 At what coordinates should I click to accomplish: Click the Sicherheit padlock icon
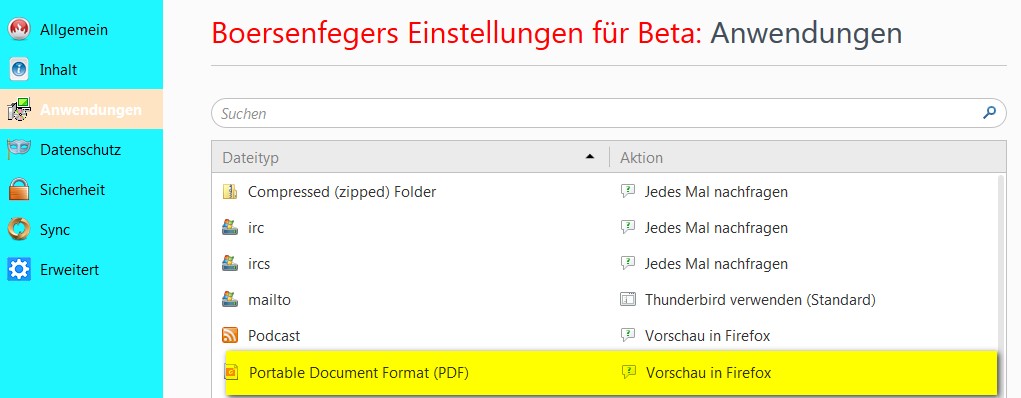click(x=19, y=190)
